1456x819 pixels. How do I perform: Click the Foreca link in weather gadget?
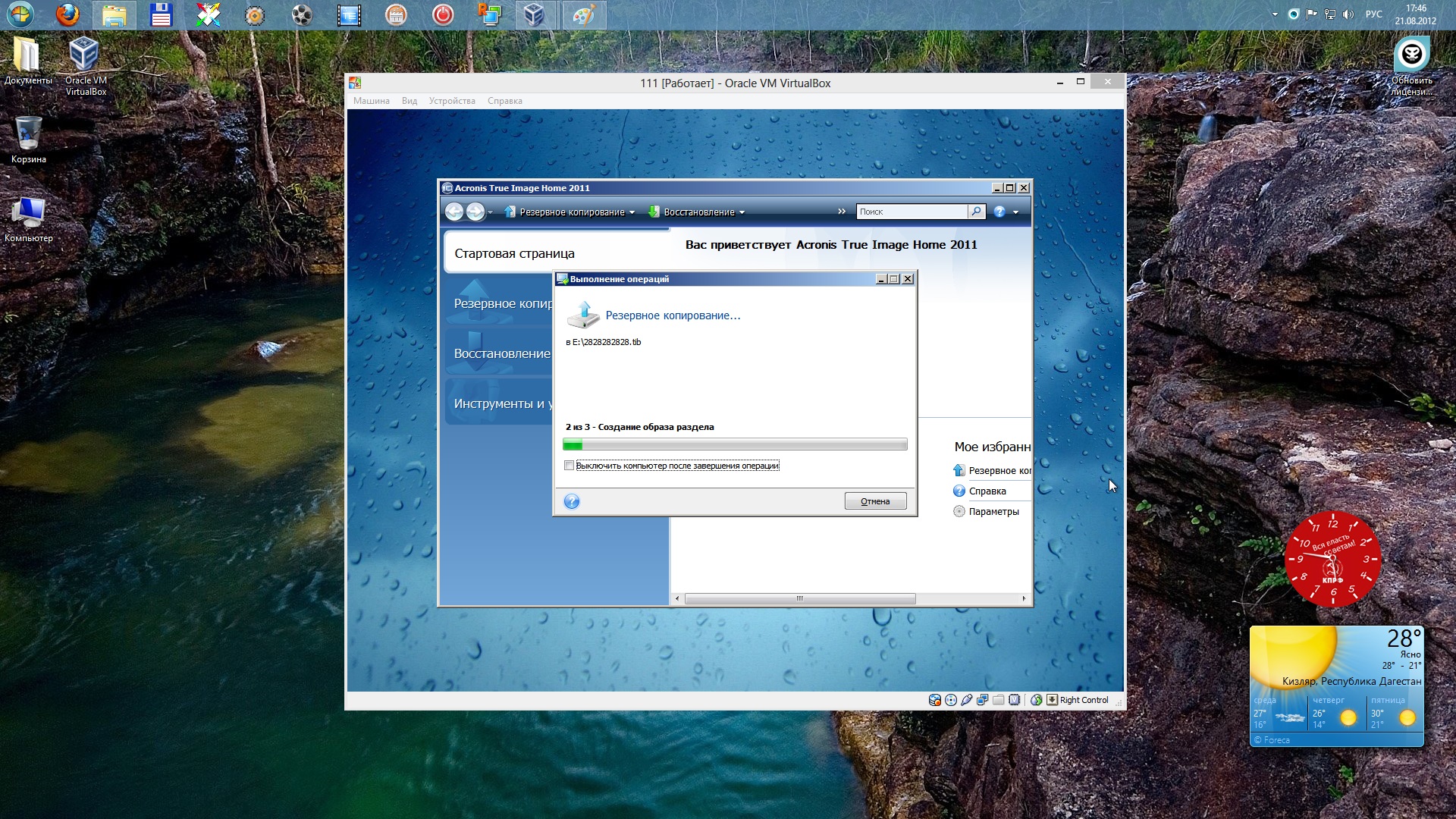click(x=1272, y=740)
